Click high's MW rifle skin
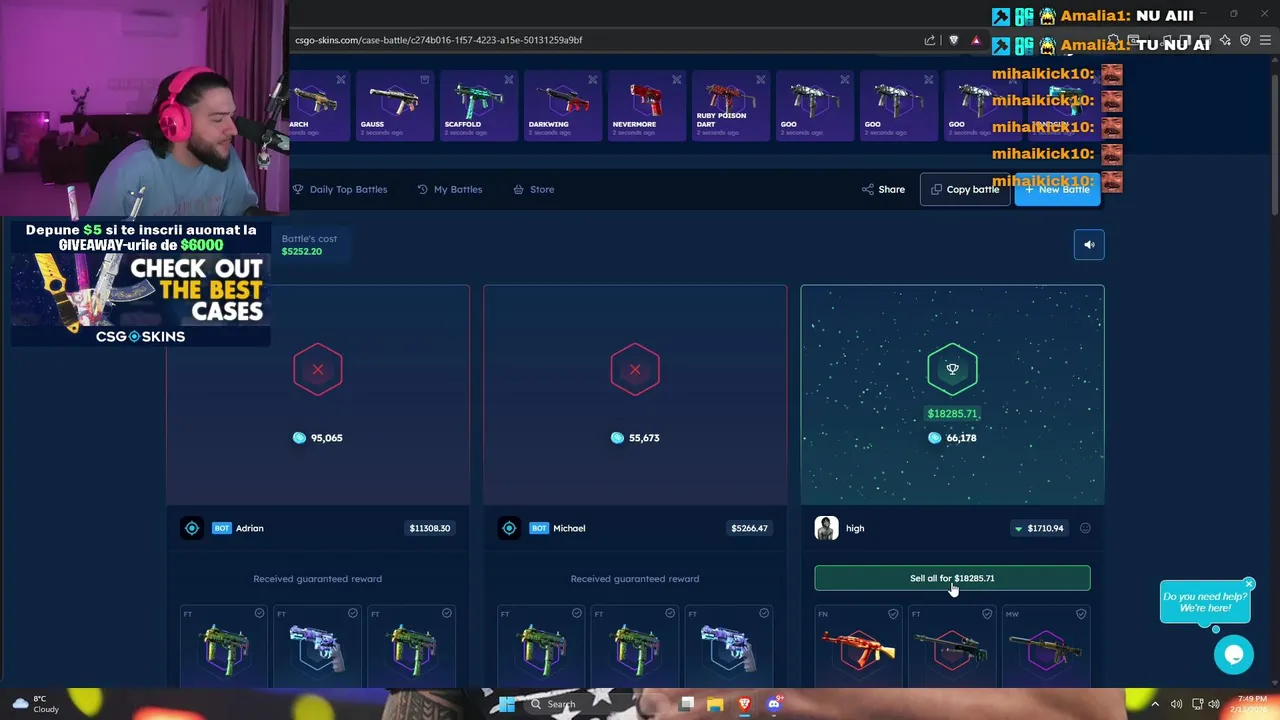Viewport: 1280px width, 720px height. 1046,647
